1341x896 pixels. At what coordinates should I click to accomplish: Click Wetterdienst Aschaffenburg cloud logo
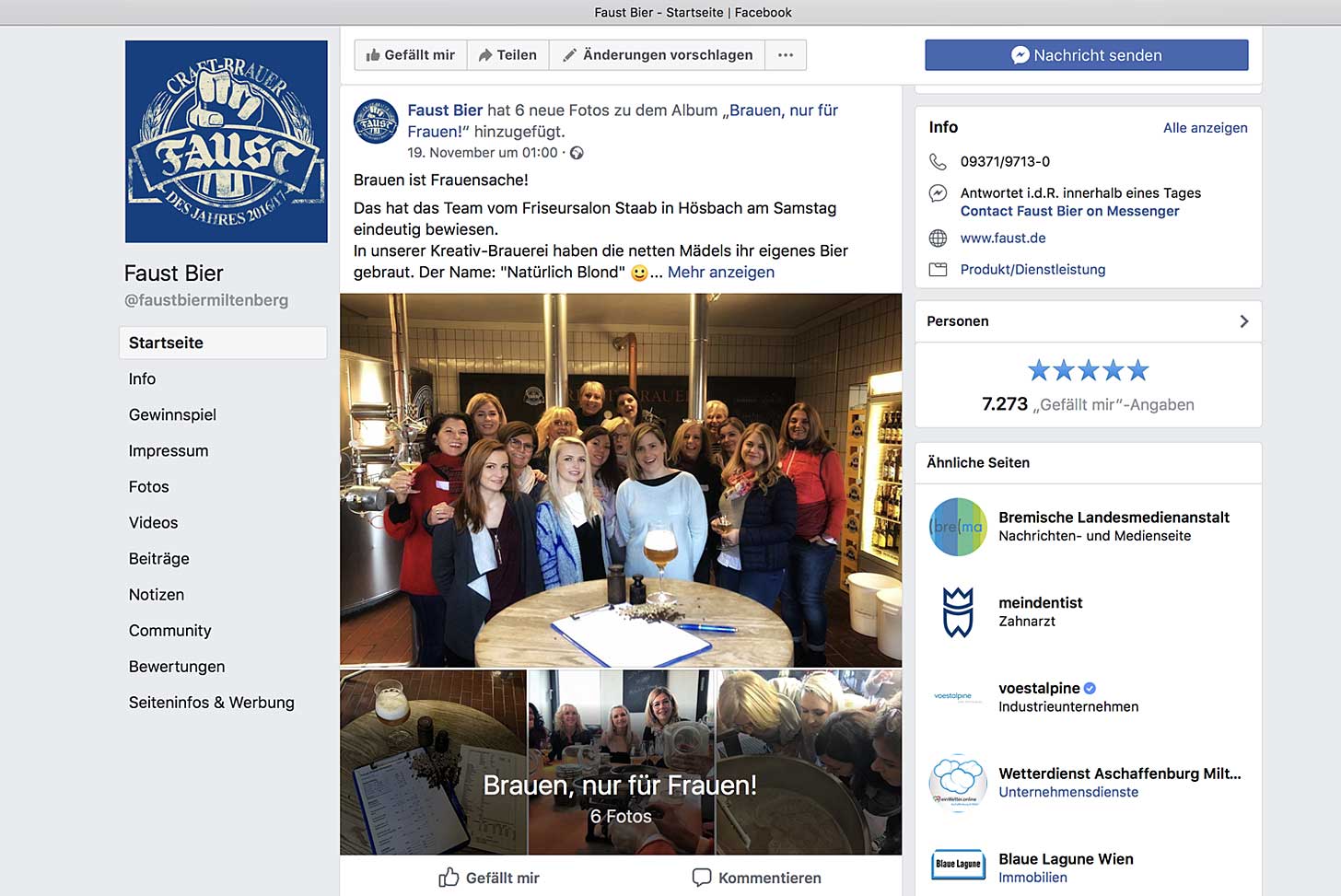(957, 783)
